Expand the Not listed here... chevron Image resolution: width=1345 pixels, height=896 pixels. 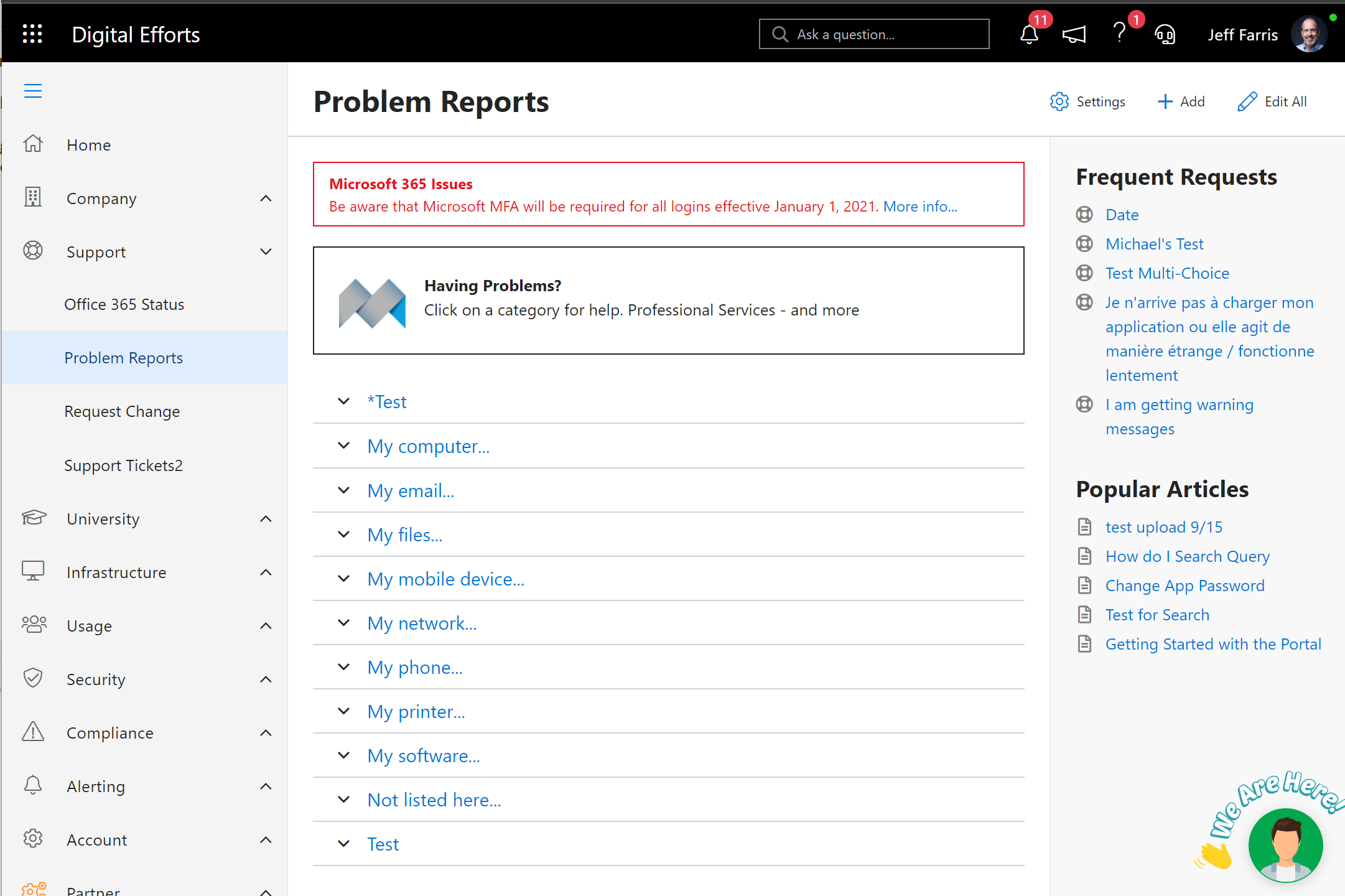point(343,799)
